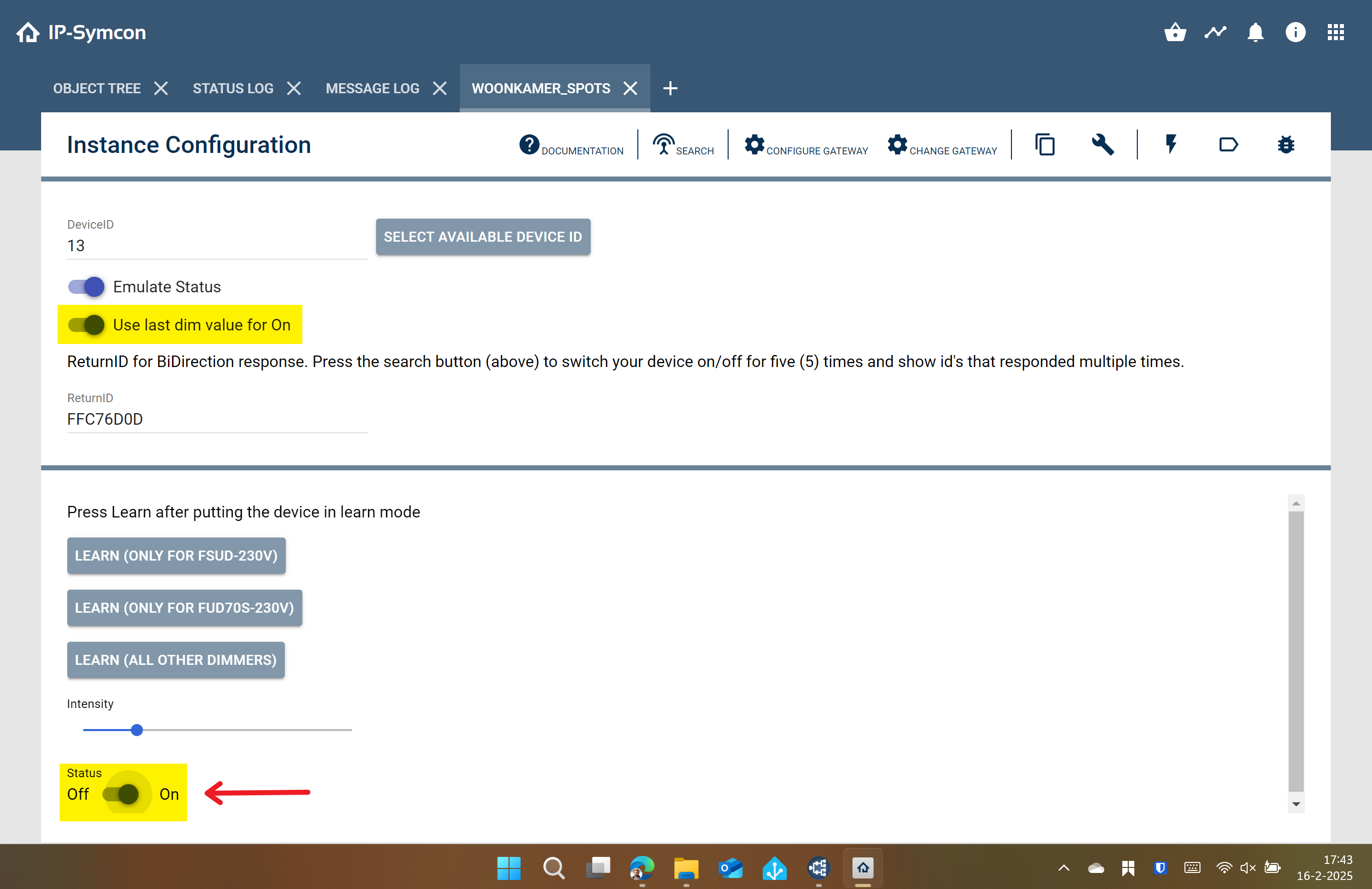The width and height of the screenshot is (1372, 889).
Task: Open the module store basket icon
Action: pyautogui.click(x=1175, y=32)
